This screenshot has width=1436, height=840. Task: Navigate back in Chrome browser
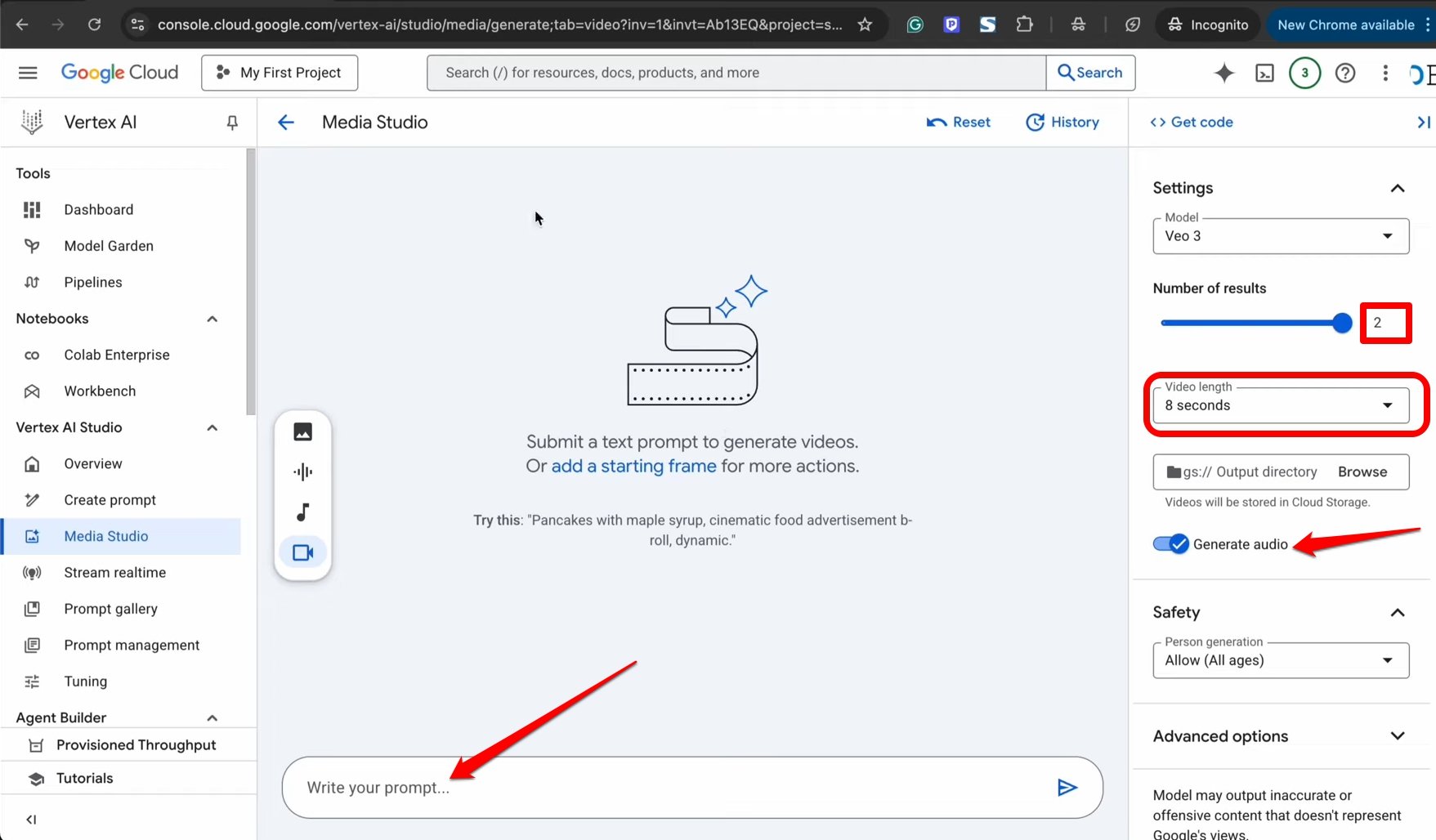tap(22, 25)
